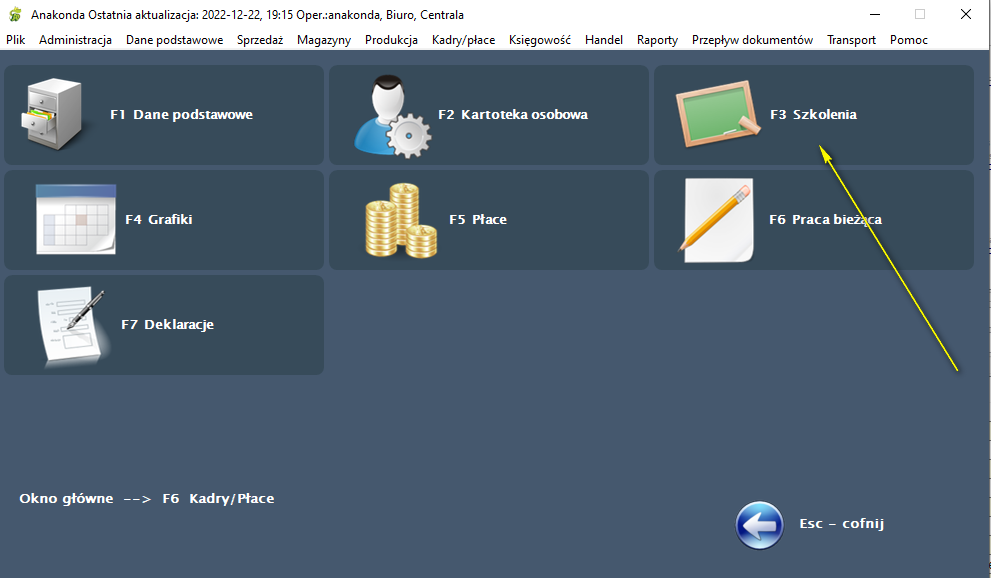Open the Administracja menu
The width and height of the screenshot is (991, 578).
(75, 40)
